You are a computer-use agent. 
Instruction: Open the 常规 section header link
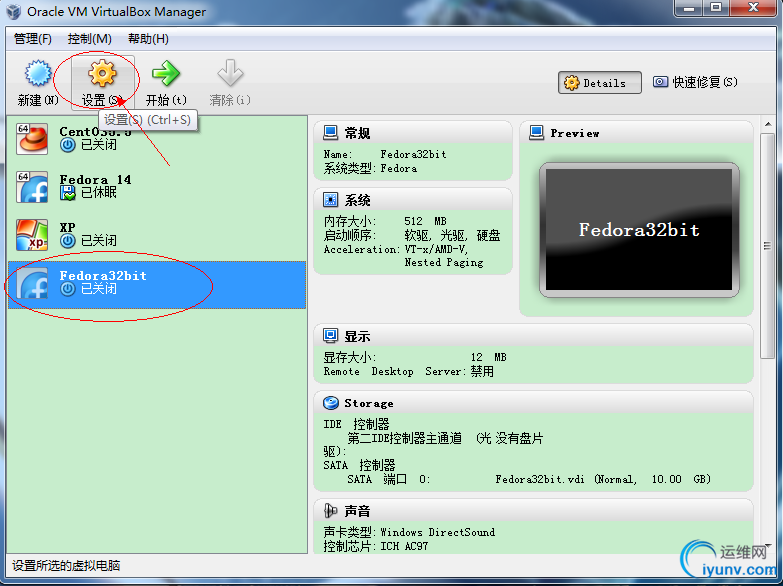[357, 133]
